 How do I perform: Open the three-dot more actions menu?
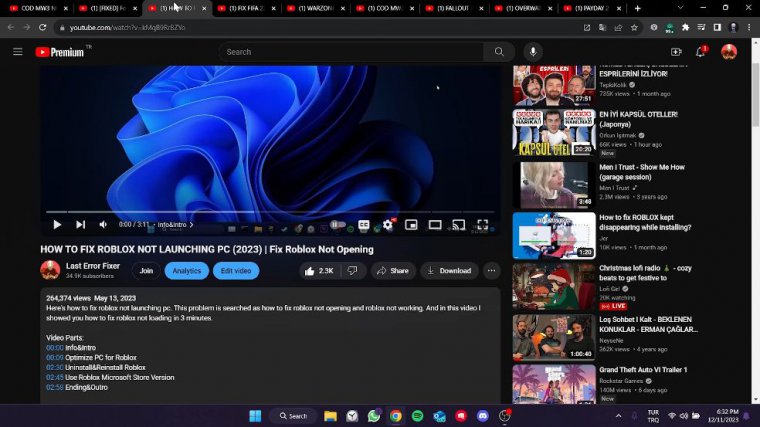click(x=491, y=271)
